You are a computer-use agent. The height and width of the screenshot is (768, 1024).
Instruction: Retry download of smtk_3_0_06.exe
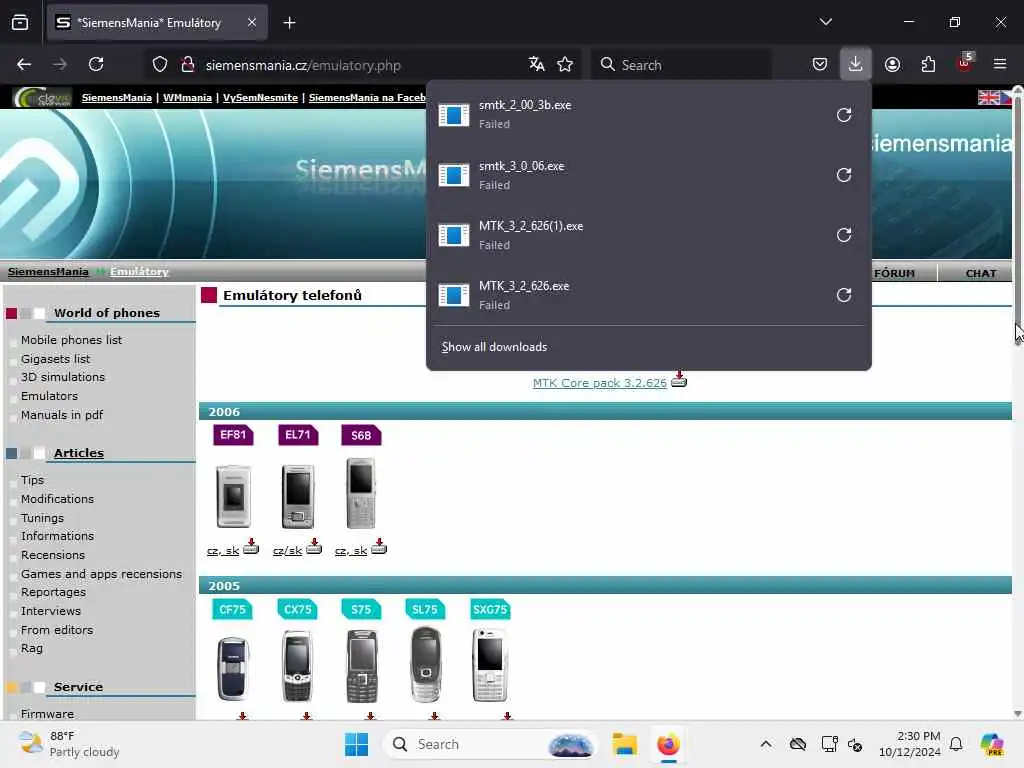844,175
